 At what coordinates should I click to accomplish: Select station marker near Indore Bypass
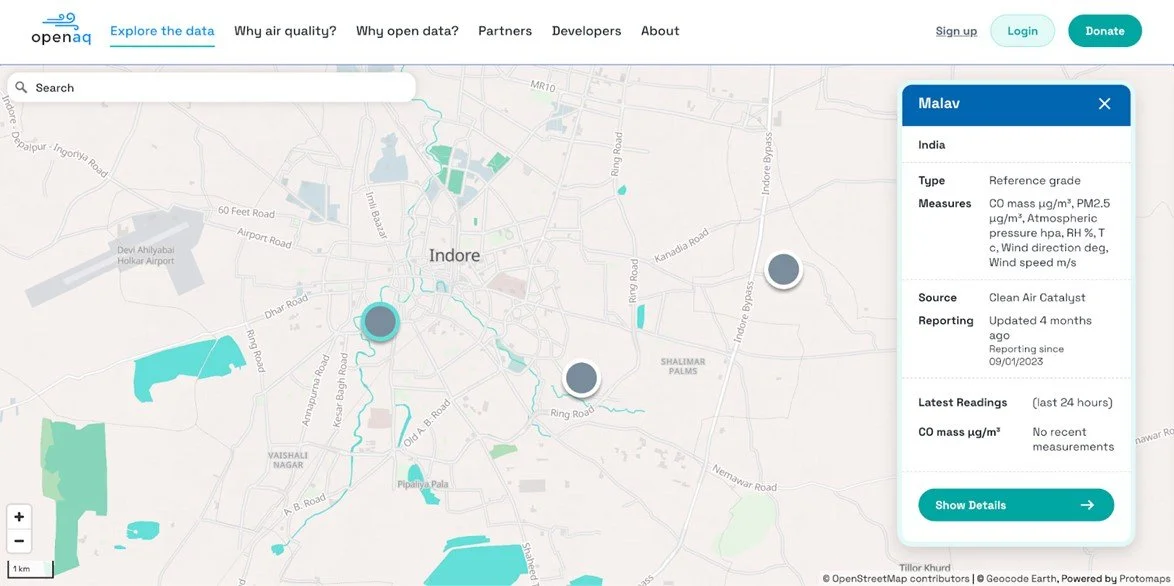[784, 269]
